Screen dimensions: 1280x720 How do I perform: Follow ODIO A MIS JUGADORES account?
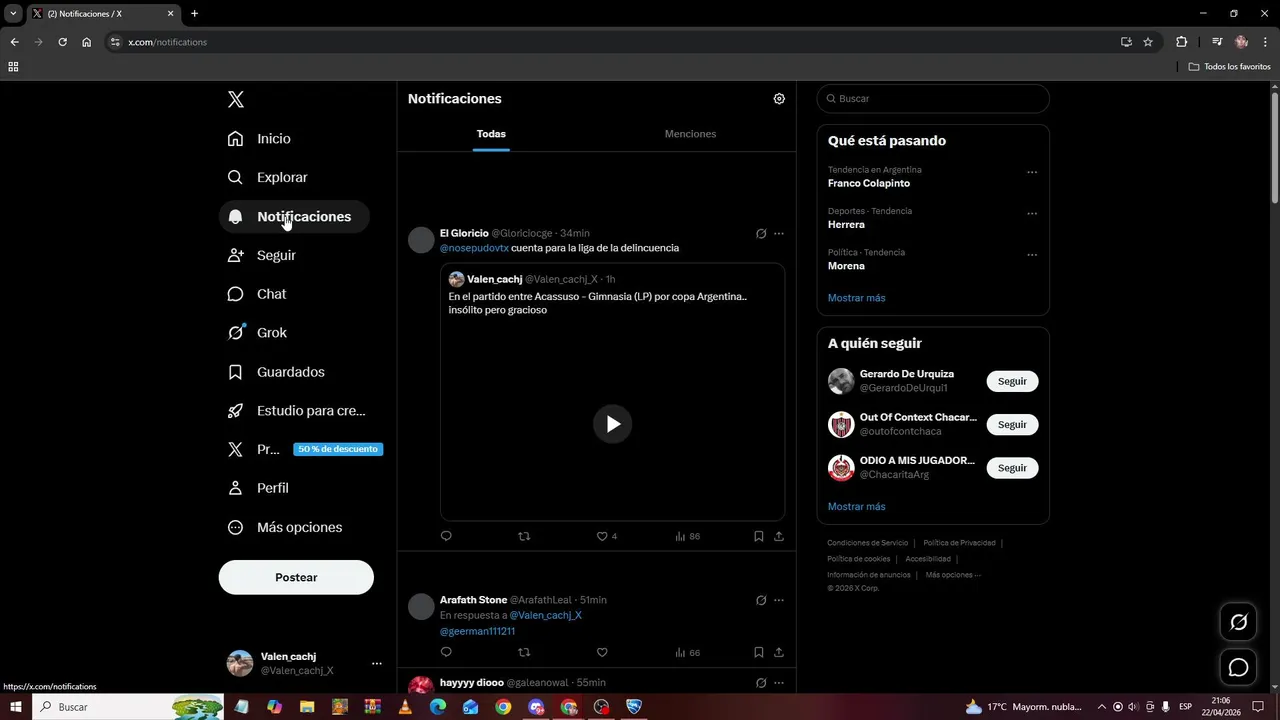coord(1012,468)
